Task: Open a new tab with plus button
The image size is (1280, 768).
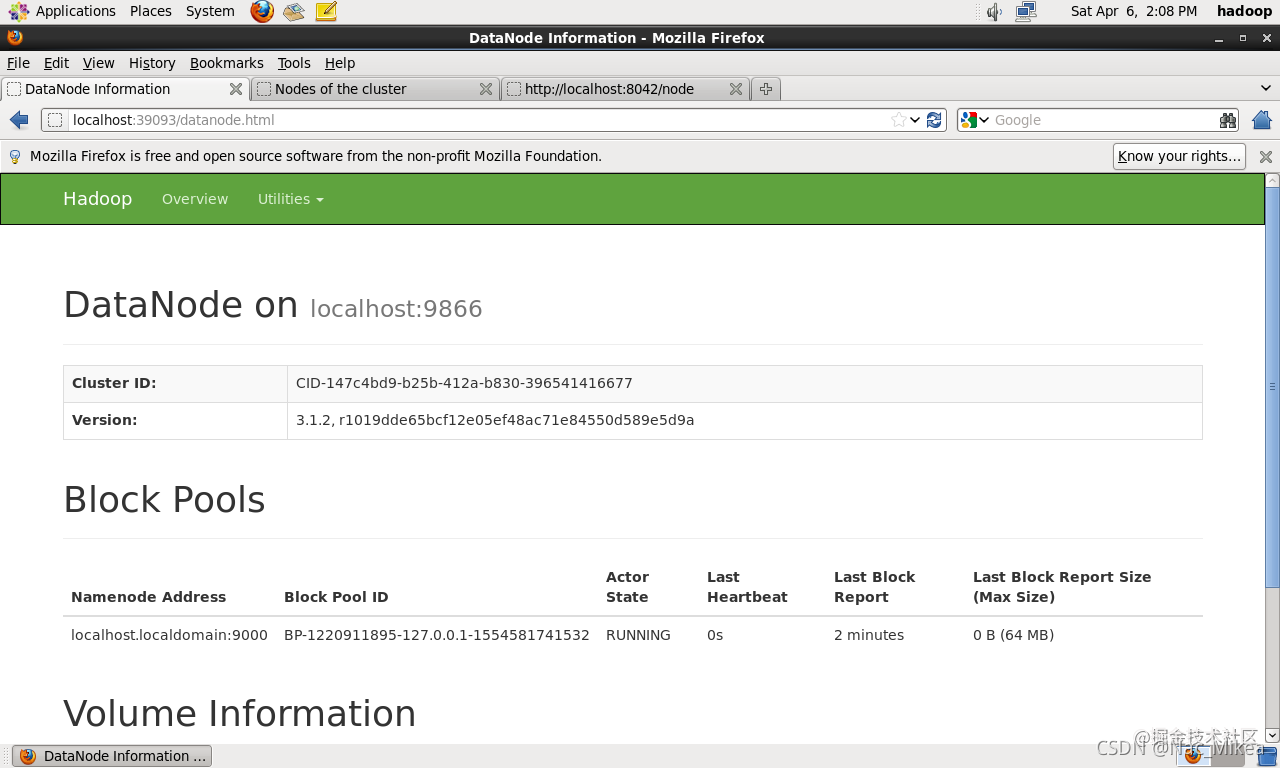Action: [766, 89]
